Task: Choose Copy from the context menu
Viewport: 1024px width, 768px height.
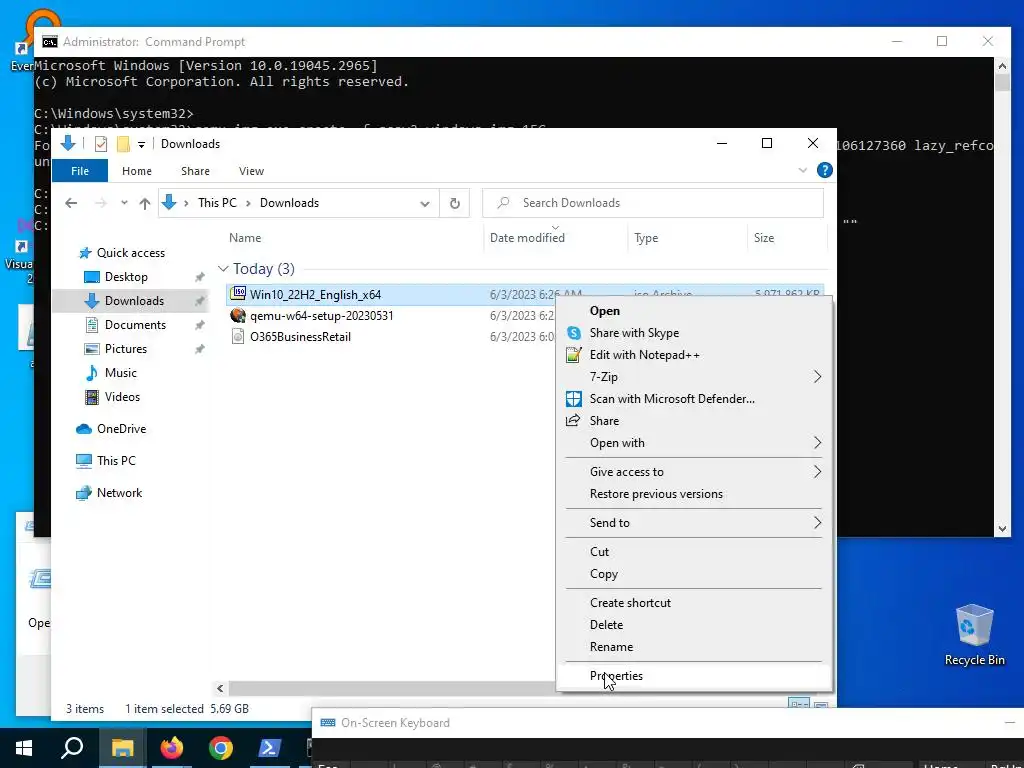Action: (x=694, y=574)
